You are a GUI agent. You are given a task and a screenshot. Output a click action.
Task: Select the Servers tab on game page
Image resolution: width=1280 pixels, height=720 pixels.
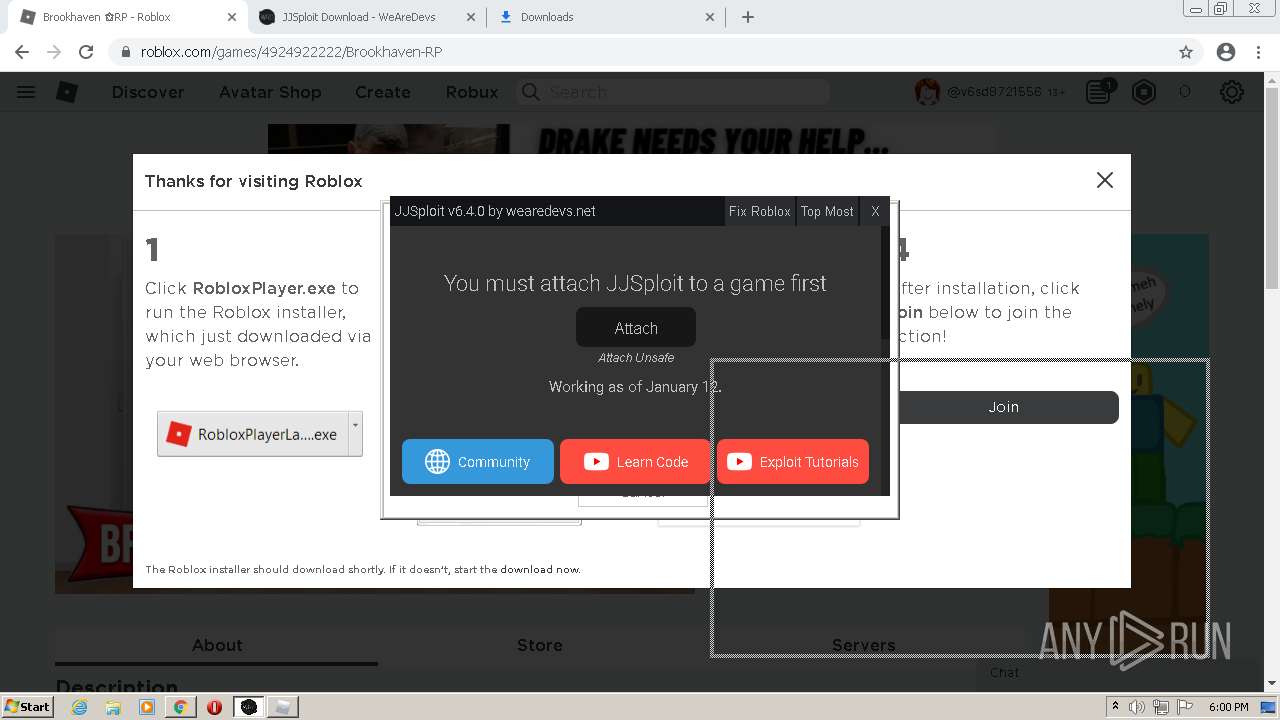[864, 645]
